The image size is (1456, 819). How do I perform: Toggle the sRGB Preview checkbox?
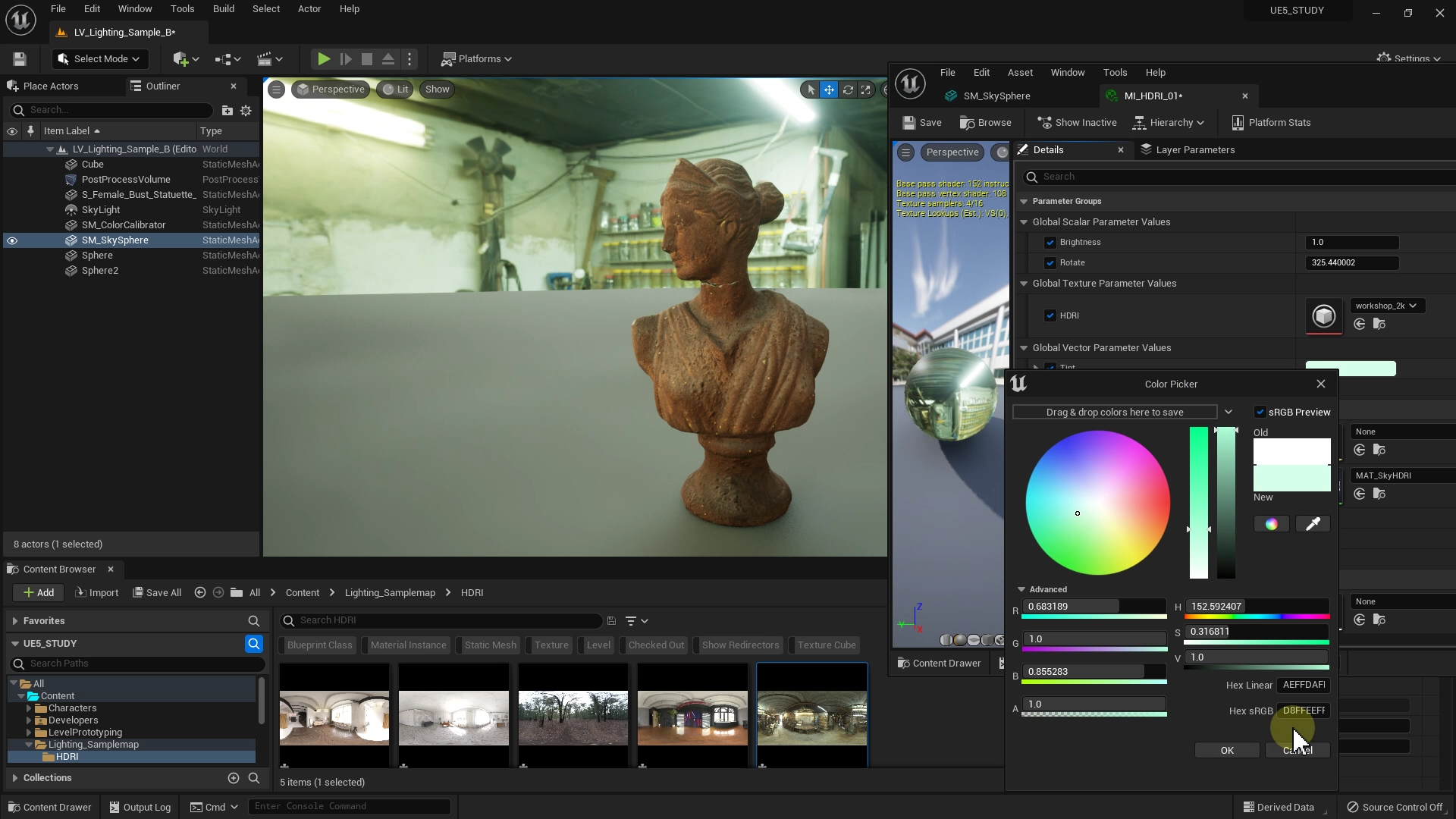tap(1260, 413)
